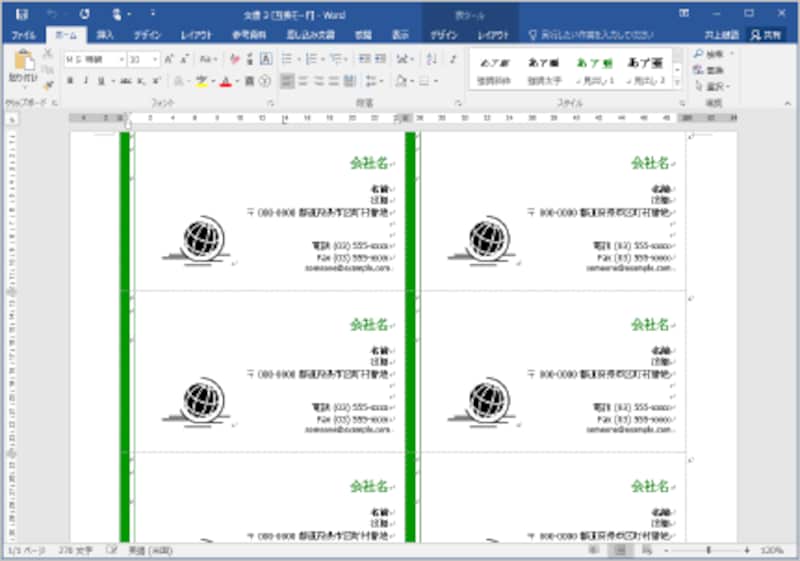Open the font name dropdown

95,60
